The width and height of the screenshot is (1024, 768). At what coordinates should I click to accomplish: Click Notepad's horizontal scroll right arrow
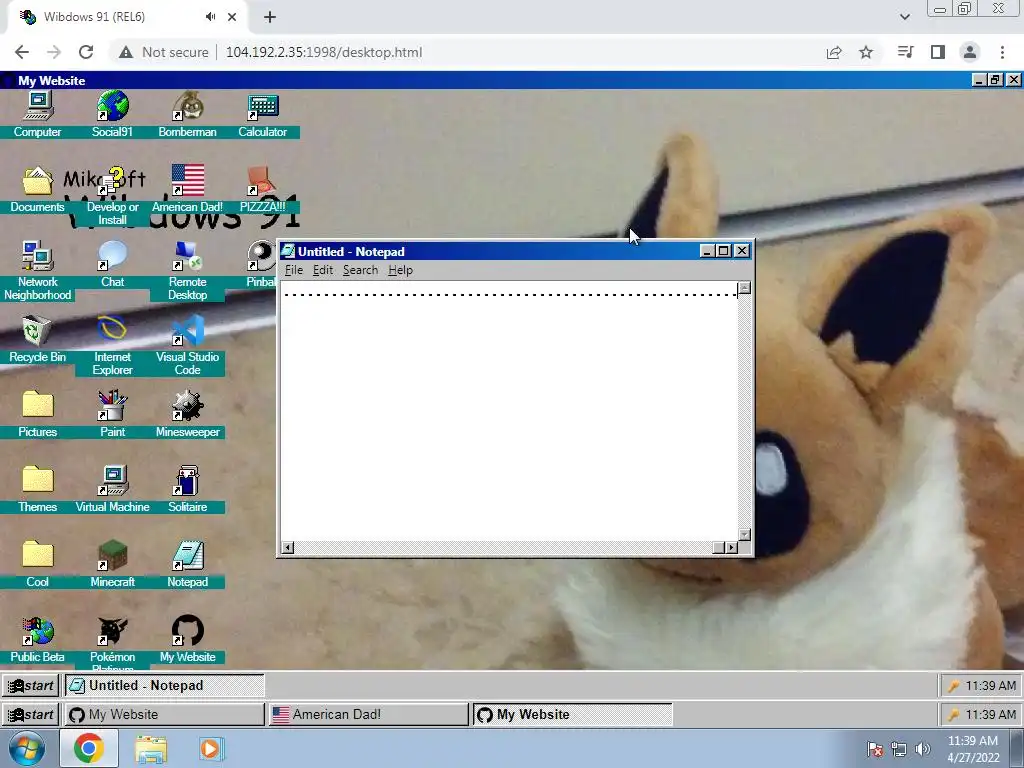tap(732, 547)
